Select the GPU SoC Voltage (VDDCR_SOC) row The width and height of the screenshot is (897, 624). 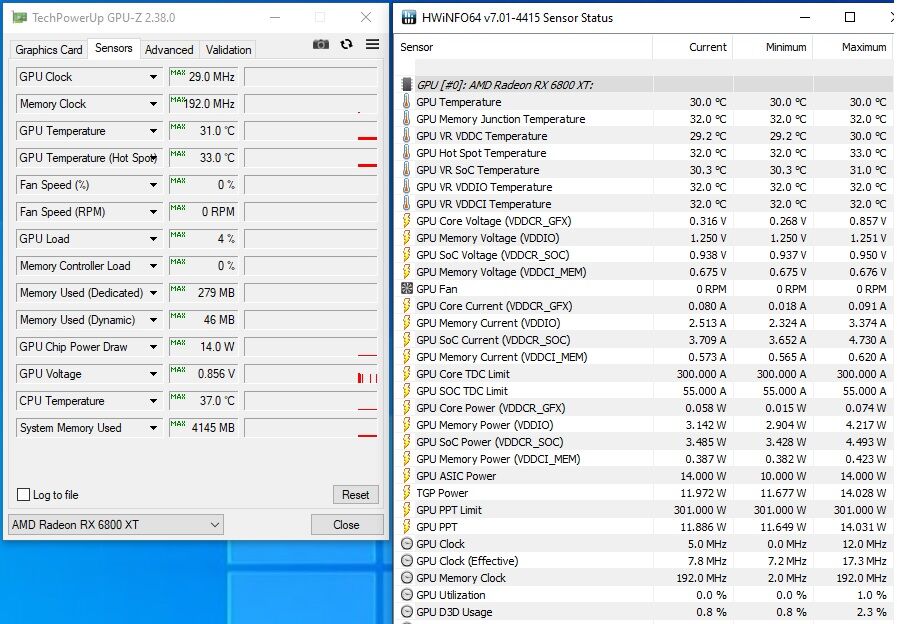pyautogui.click(x=644, y=255)
